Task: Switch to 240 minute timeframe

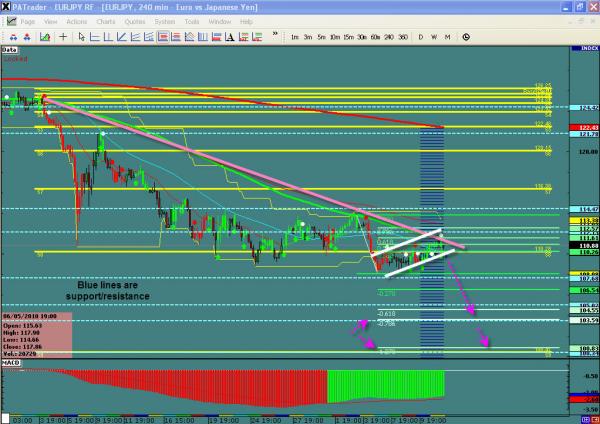Action: [x=389, y=37]
